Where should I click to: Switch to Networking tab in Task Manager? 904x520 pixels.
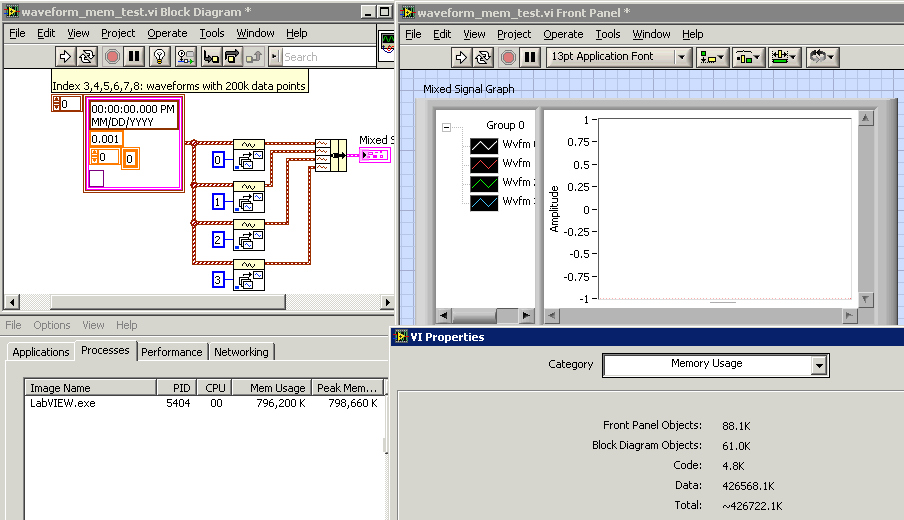241,352
